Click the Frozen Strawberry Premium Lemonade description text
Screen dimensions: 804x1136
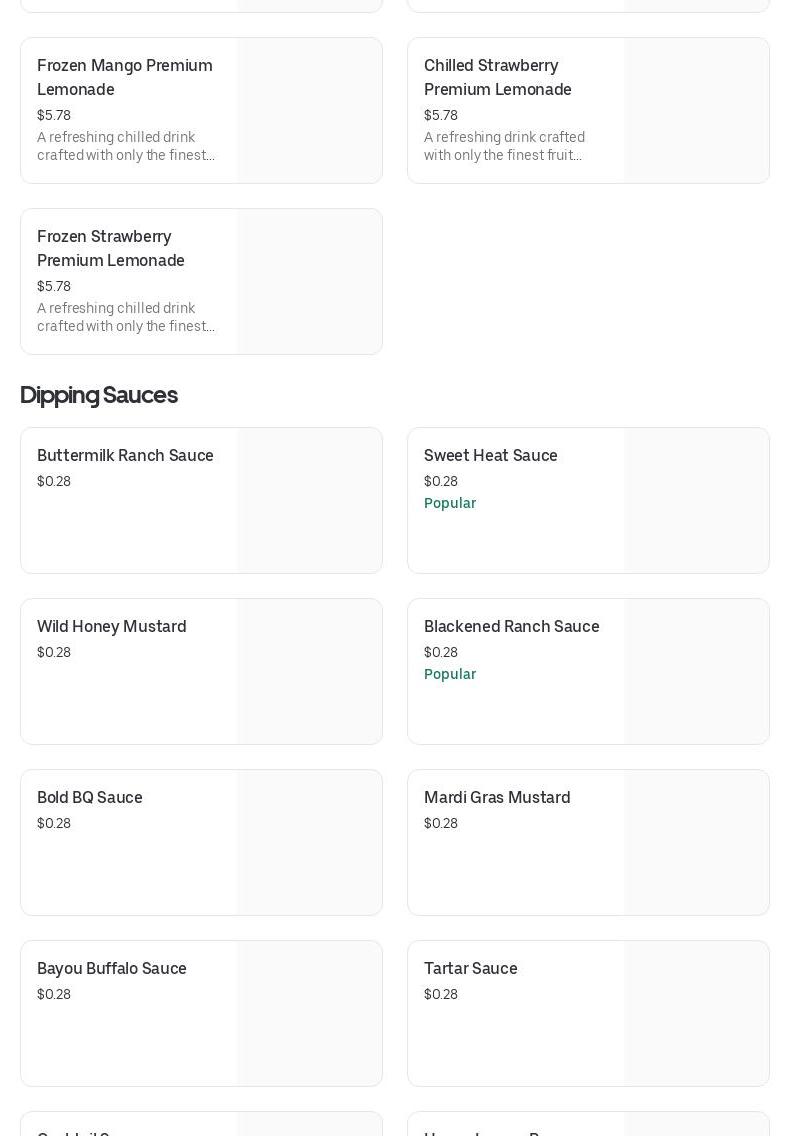[x=126, y=317]
